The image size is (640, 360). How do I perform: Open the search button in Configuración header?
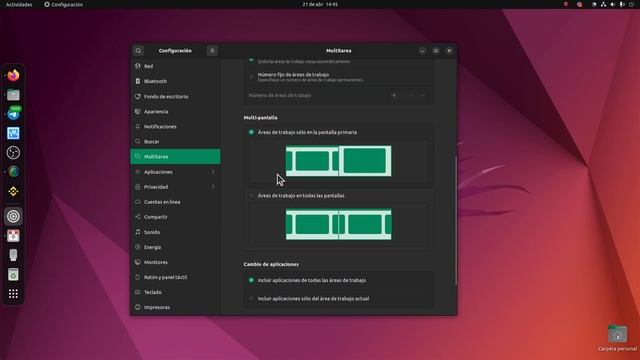pyautogui.click(x=138, y=51)
